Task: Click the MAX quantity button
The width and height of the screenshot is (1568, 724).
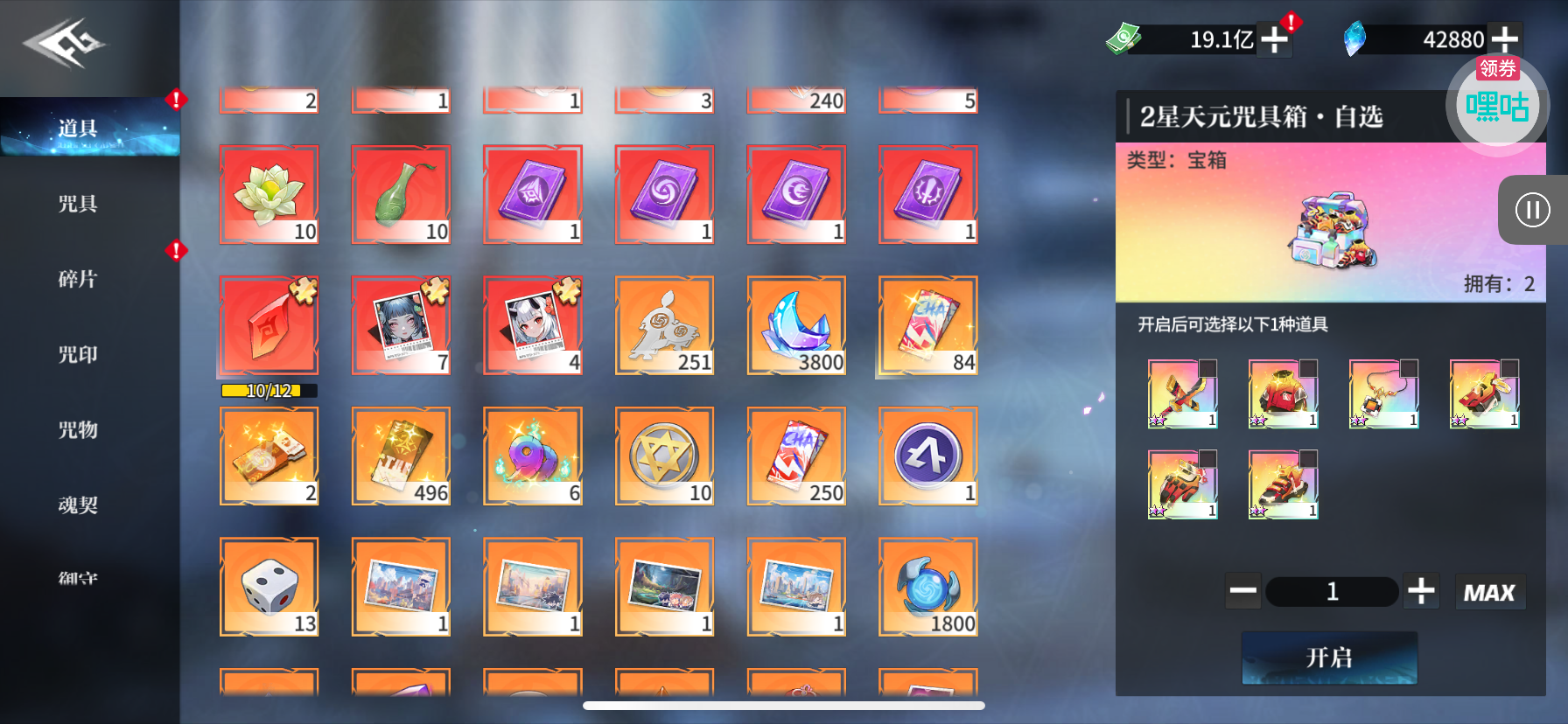Action: click(x=1489, y=592)
